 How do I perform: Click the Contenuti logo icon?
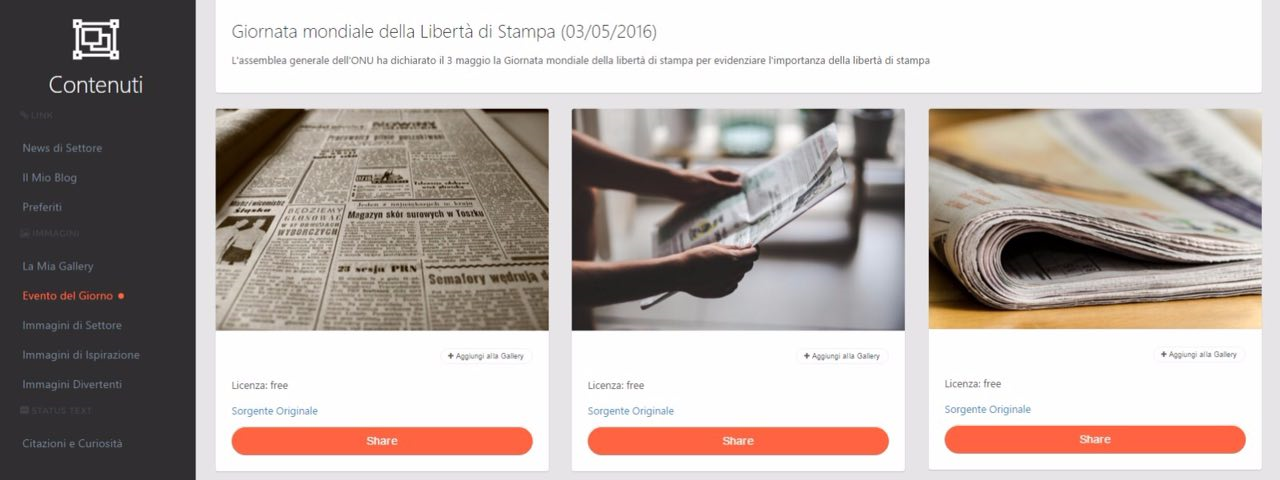click(96, 39)
